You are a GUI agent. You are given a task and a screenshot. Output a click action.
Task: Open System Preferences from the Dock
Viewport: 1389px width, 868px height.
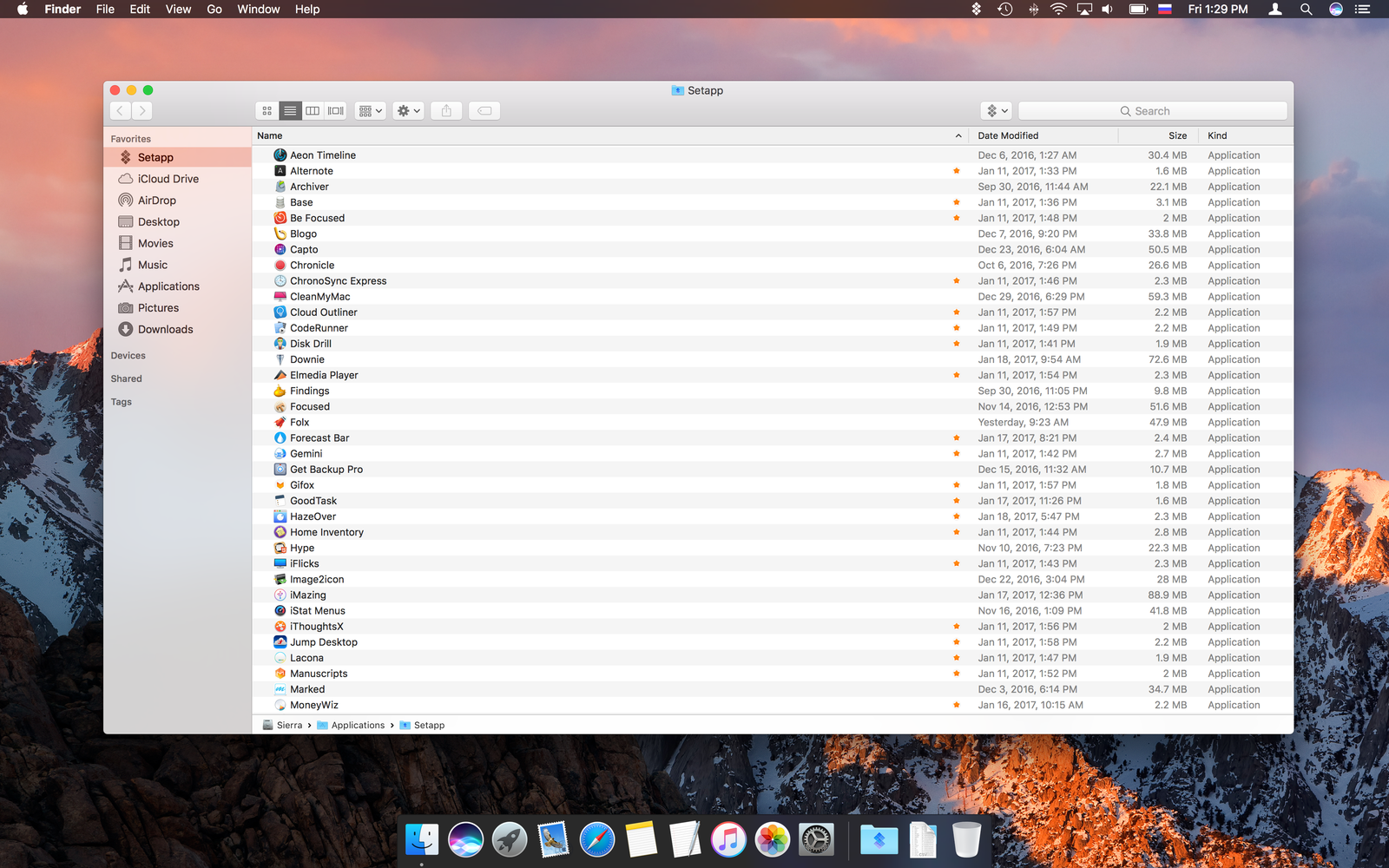pos(816,839)
